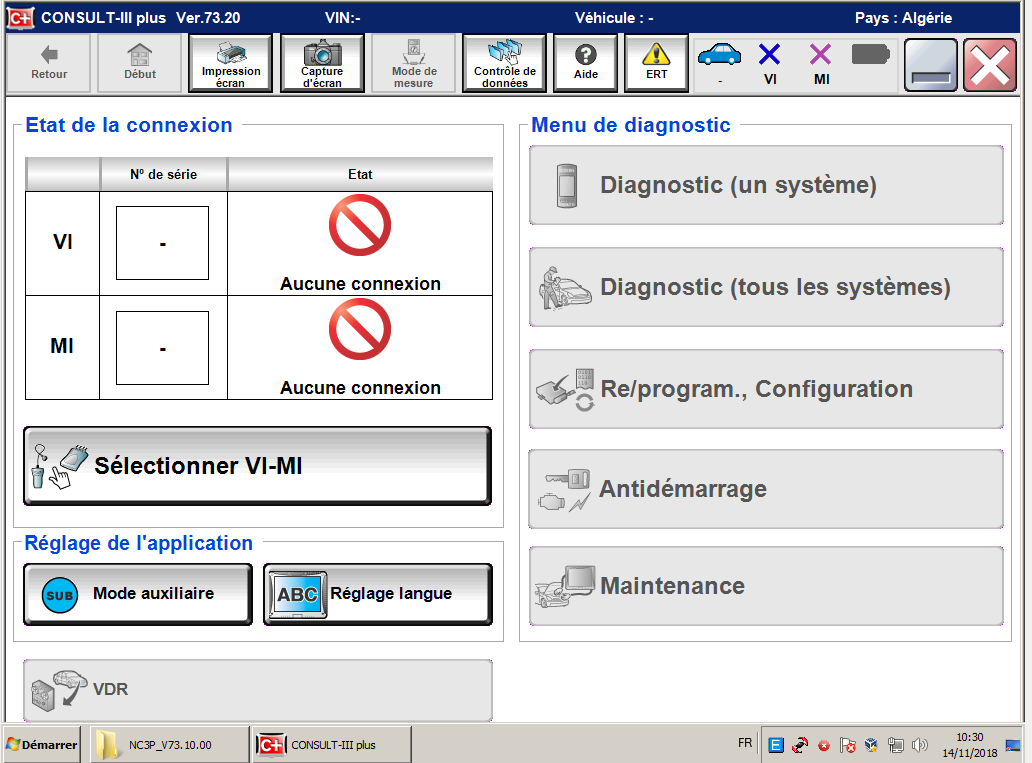Click the VI connection status X icon
Viewport: 1032px width, 763px height.
769,55
